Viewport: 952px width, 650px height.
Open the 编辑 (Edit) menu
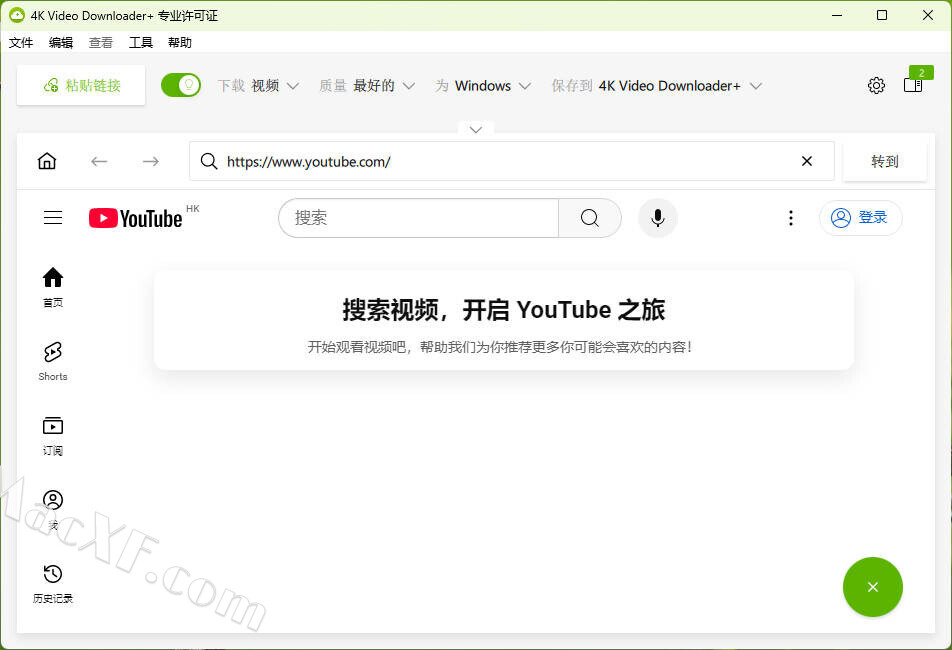(61, 42)
